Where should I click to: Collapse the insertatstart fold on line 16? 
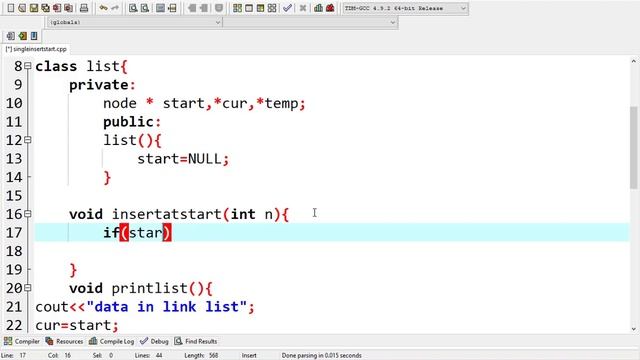coord(28,214)
